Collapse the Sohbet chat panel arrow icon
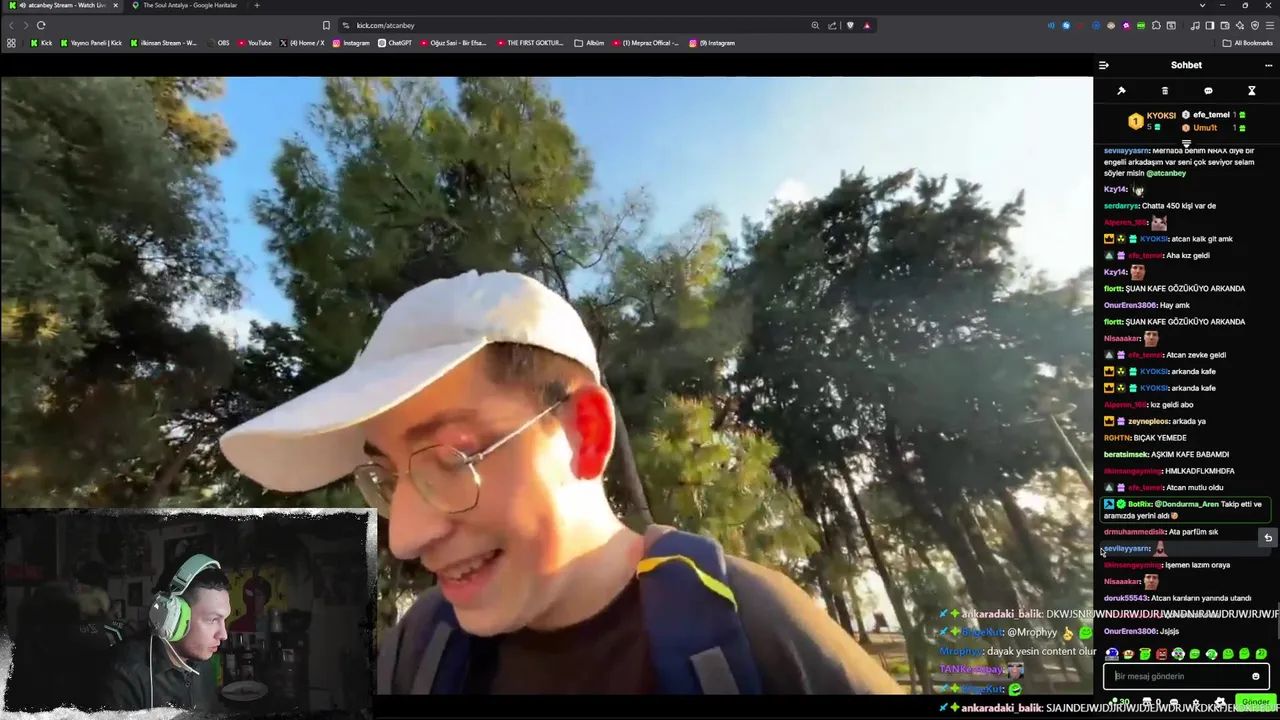 click(x=1104, y=65)
